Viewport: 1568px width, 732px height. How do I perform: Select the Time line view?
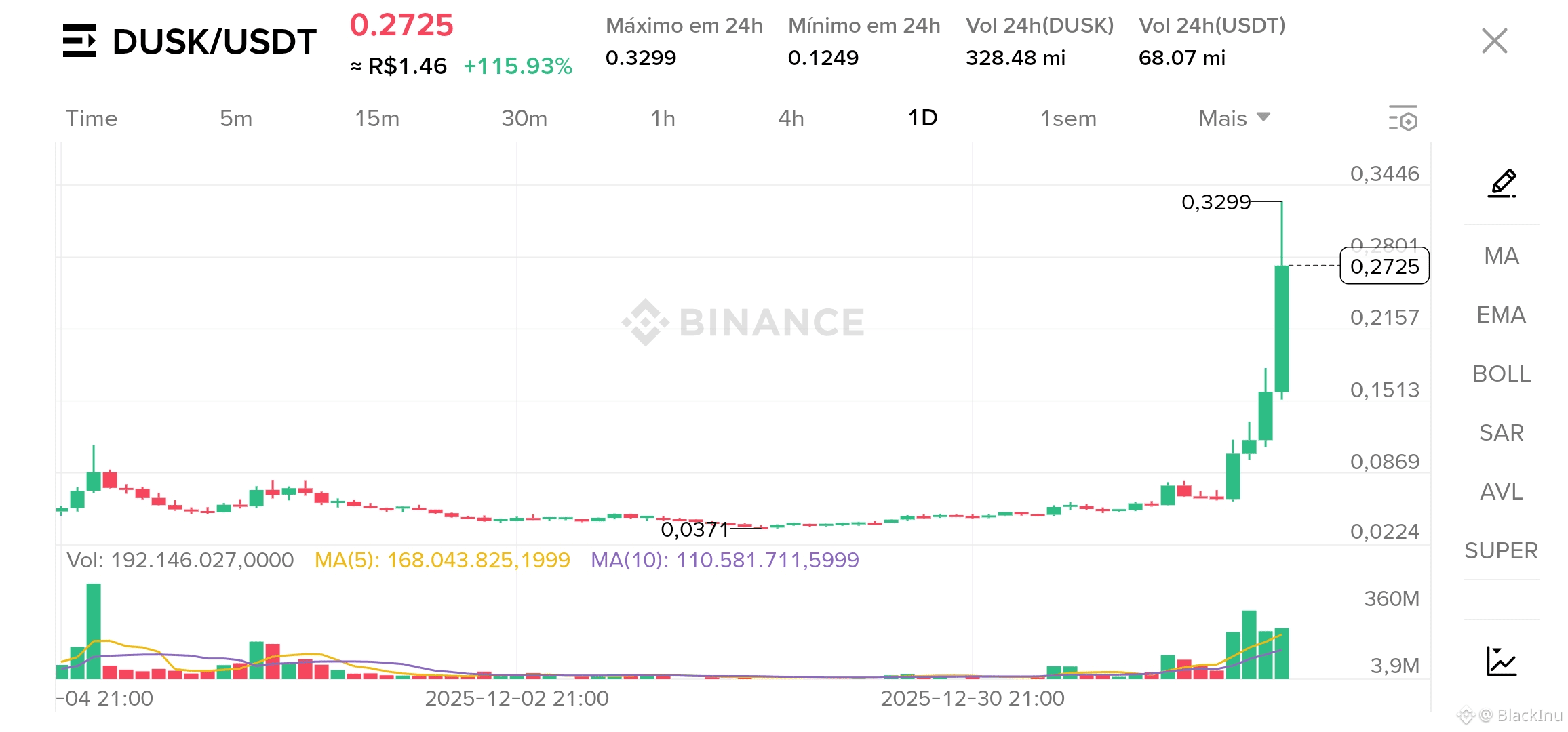[x=92, y=119]
